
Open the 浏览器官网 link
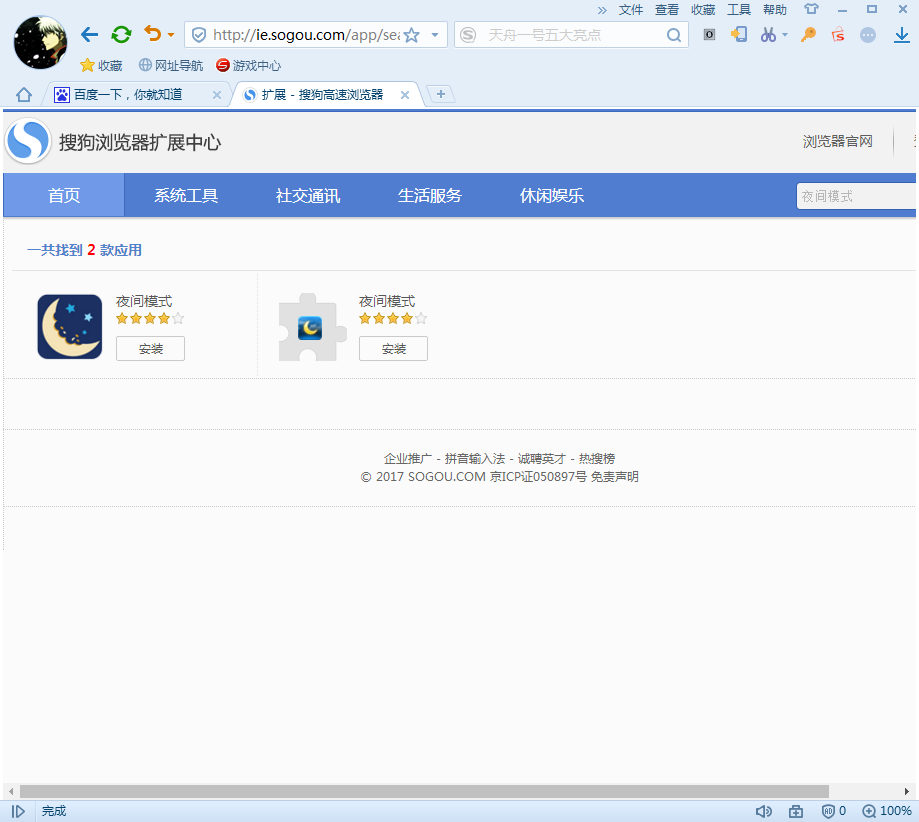838,141
